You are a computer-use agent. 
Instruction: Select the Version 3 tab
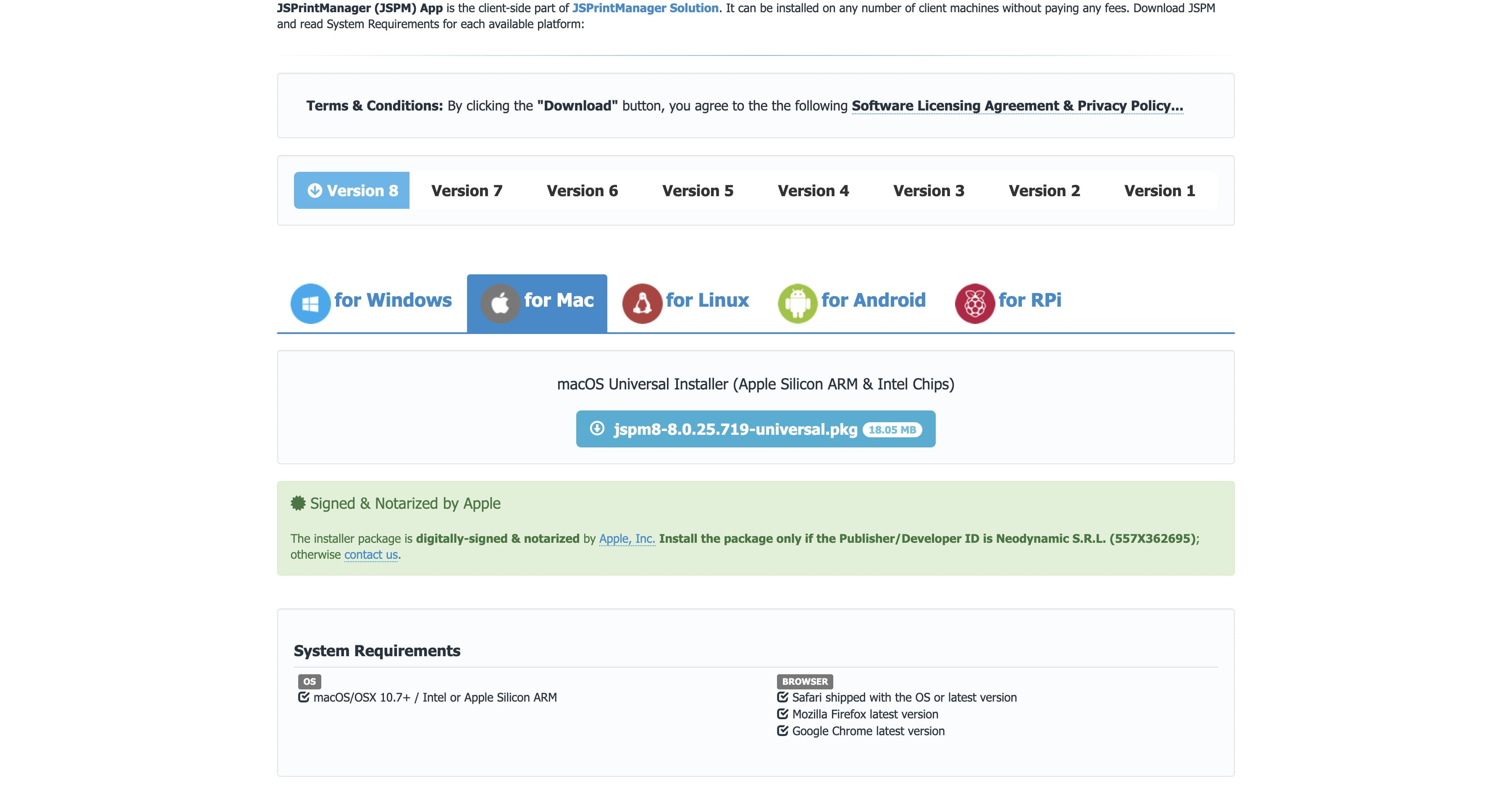pyautogui.click(x=929, y=190)
